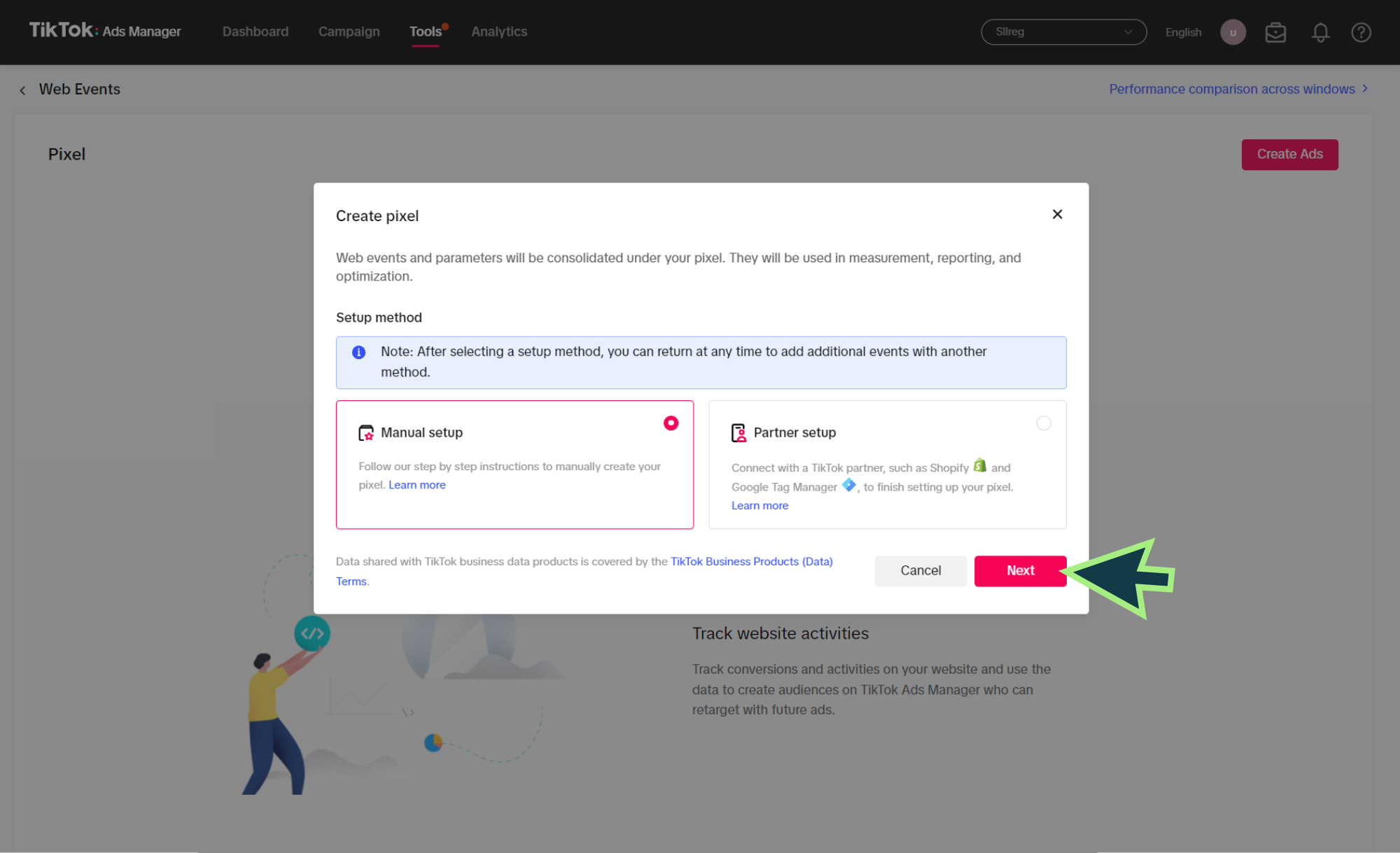
Task: Click the Partner setup card icon
Action: click(738, 433)
